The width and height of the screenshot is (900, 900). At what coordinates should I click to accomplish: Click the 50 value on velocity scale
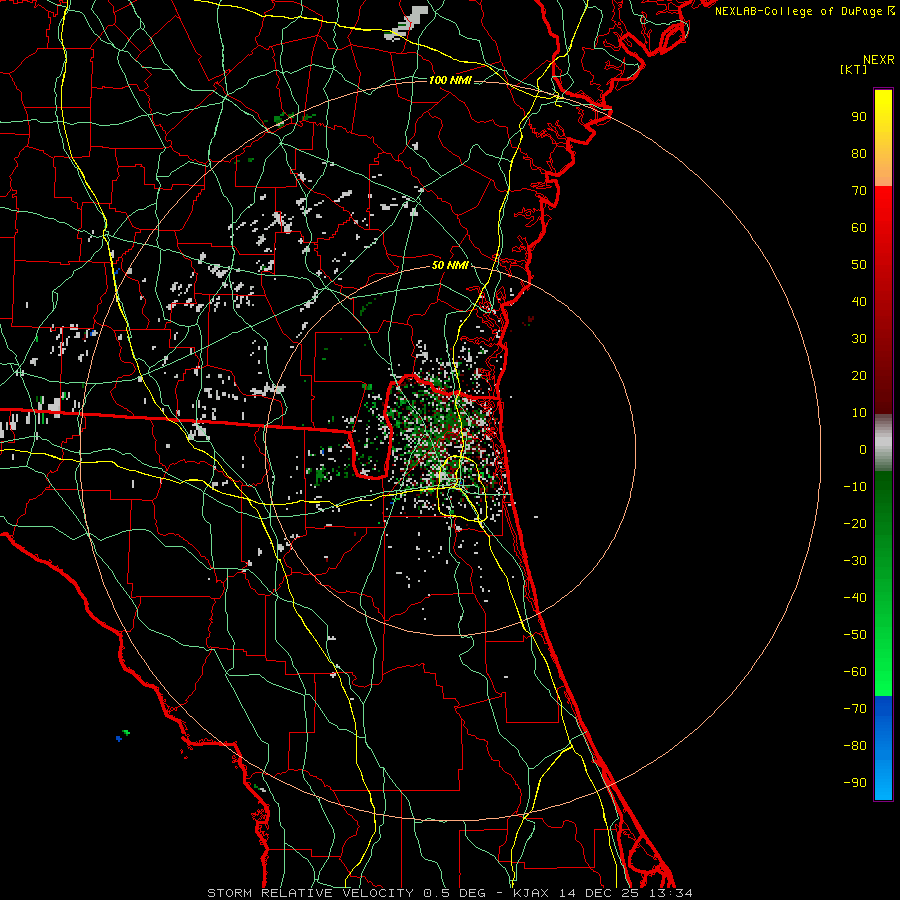pyautogui.click(x=859, y=265)
